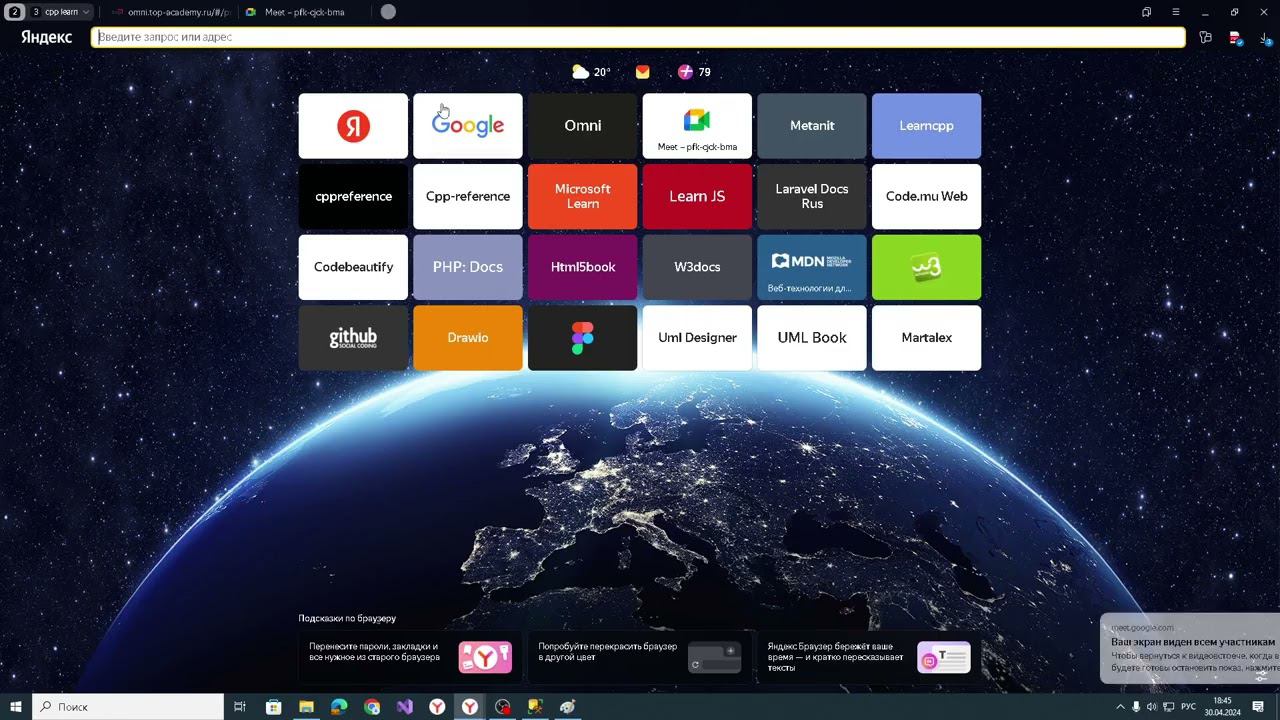Open the volume control in system tray
Image resolution: width=1280 pixels, height=720 pixels.
point(1152,707)
